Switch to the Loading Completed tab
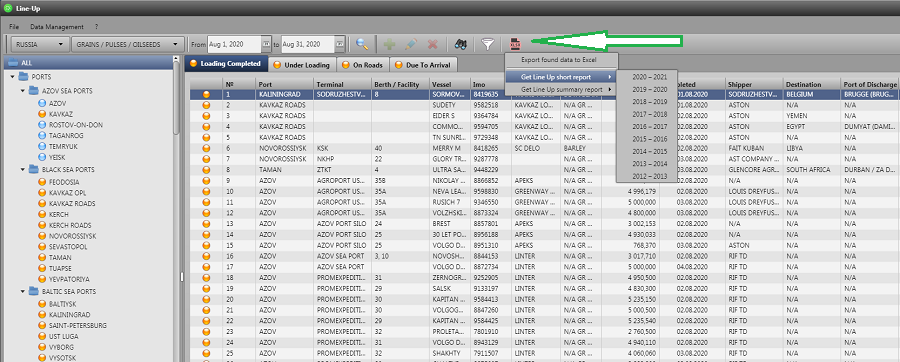The image size is (900, 362). coord(227,64)
